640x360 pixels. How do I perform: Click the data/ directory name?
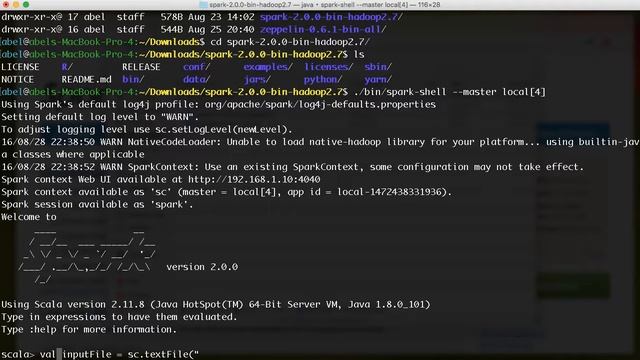196,80
